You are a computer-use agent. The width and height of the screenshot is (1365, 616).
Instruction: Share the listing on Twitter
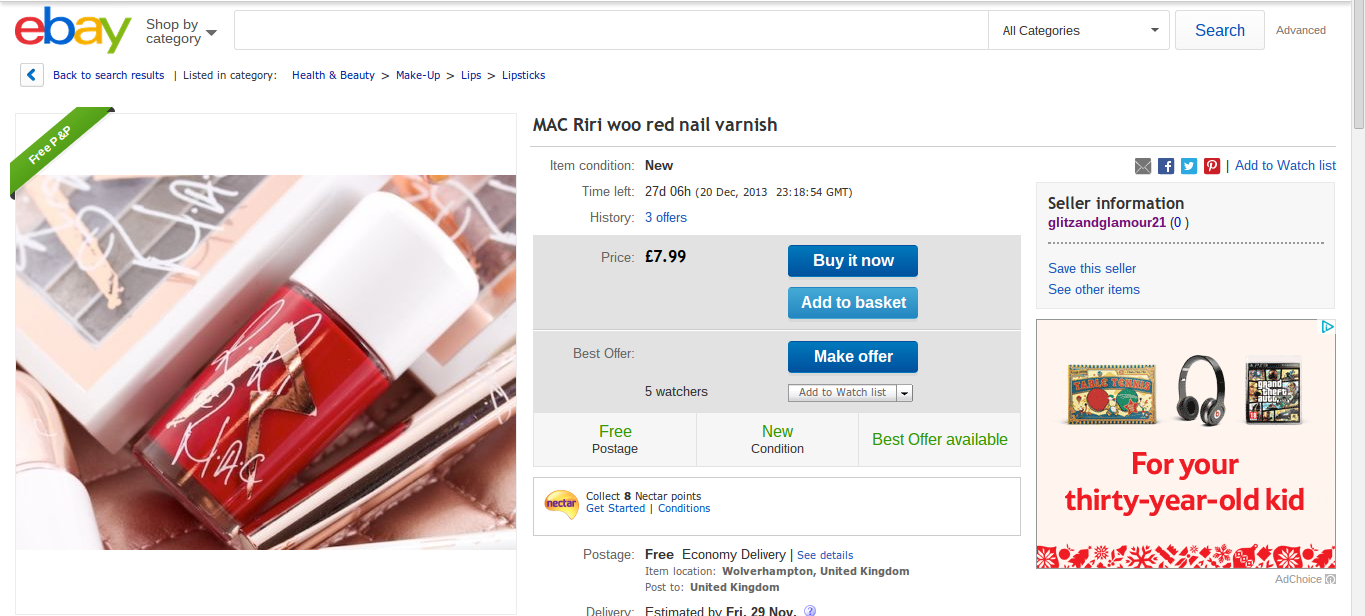pos(1189,166)
